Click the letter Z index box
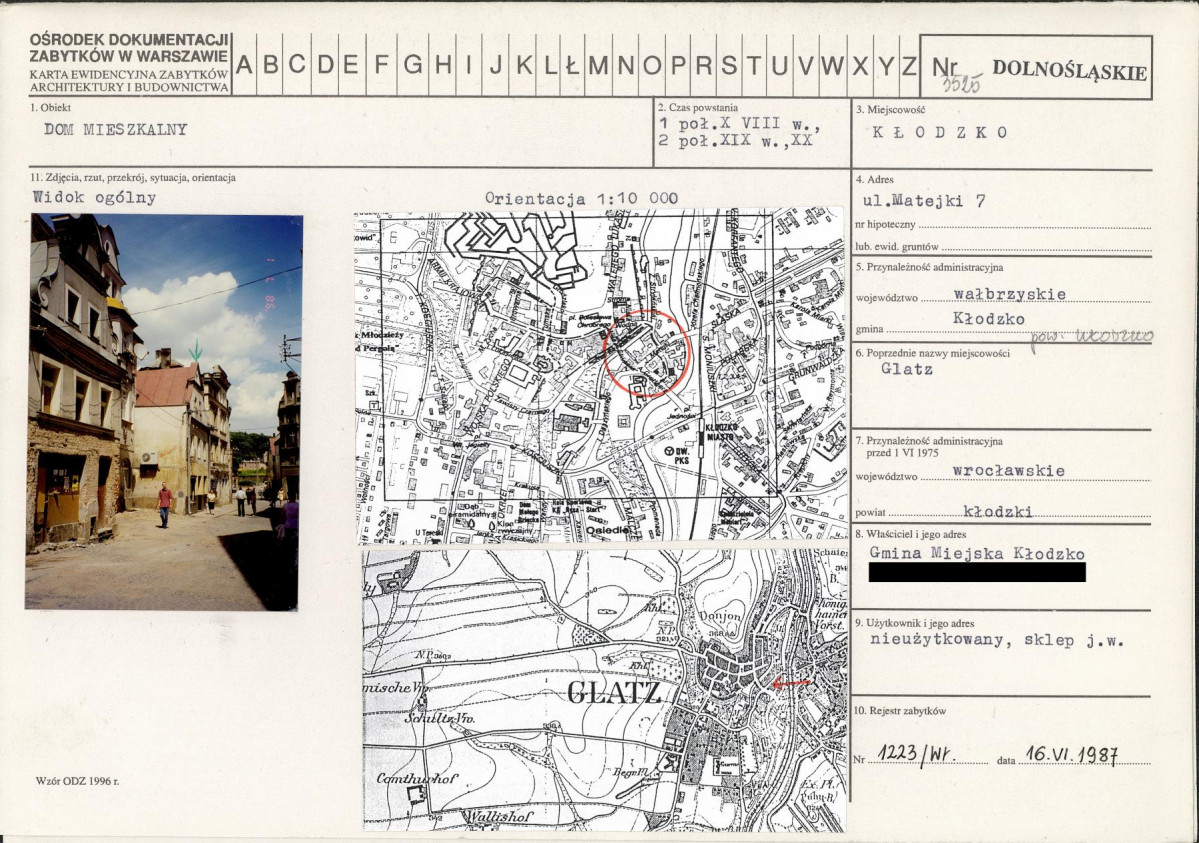The width and height of the screenshot is (1199, 843). tap(908, 65)
